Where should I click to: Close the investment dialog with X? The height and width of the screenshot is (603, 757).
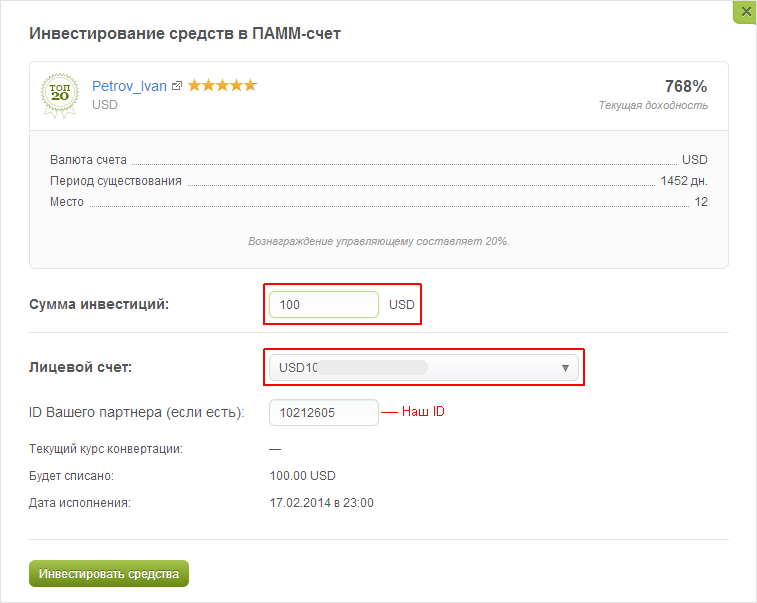(x=746, y=11)
